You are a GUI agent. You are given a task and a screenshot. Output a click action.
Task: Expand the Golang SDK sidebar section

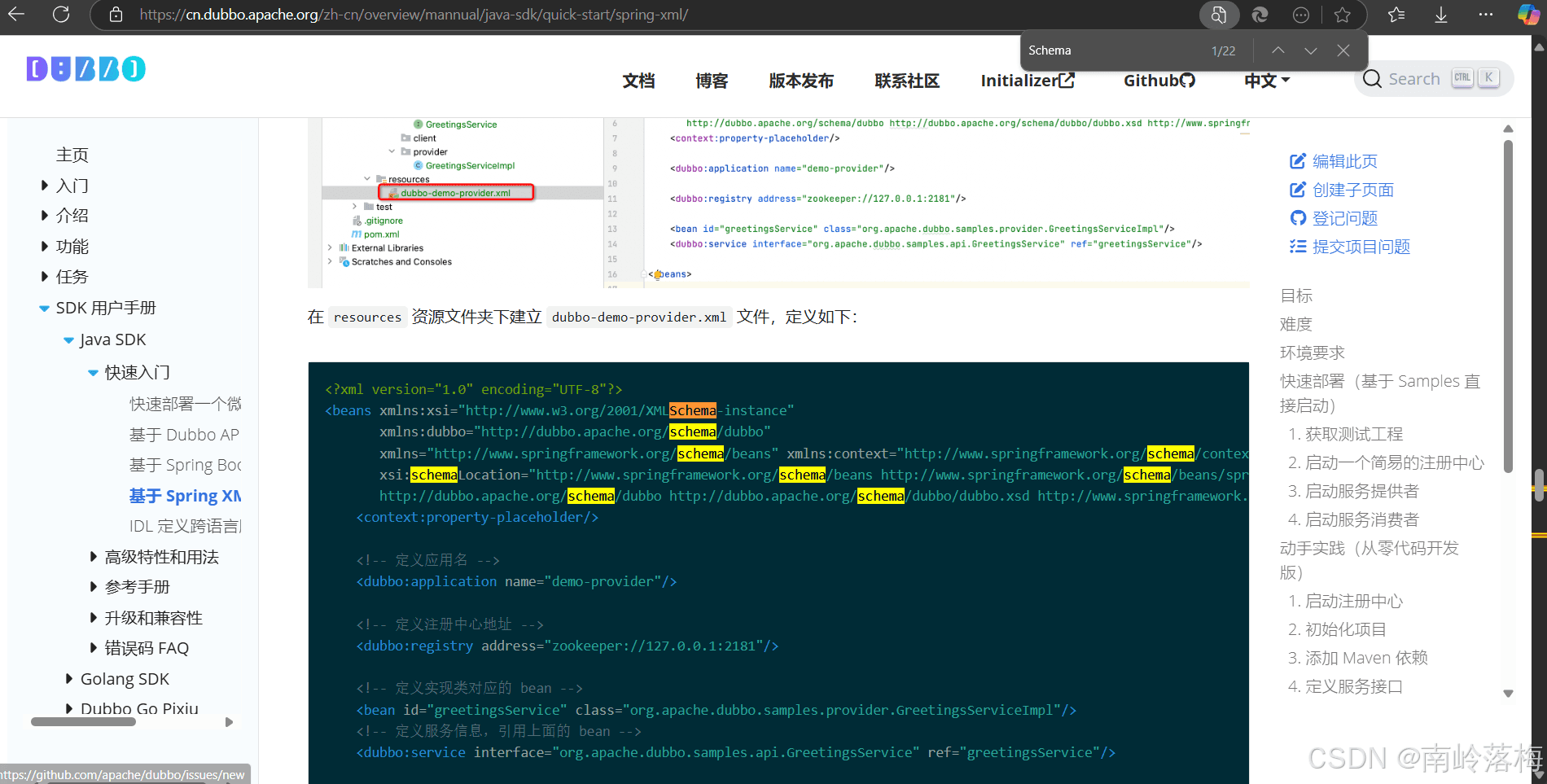tap(69, 679)
